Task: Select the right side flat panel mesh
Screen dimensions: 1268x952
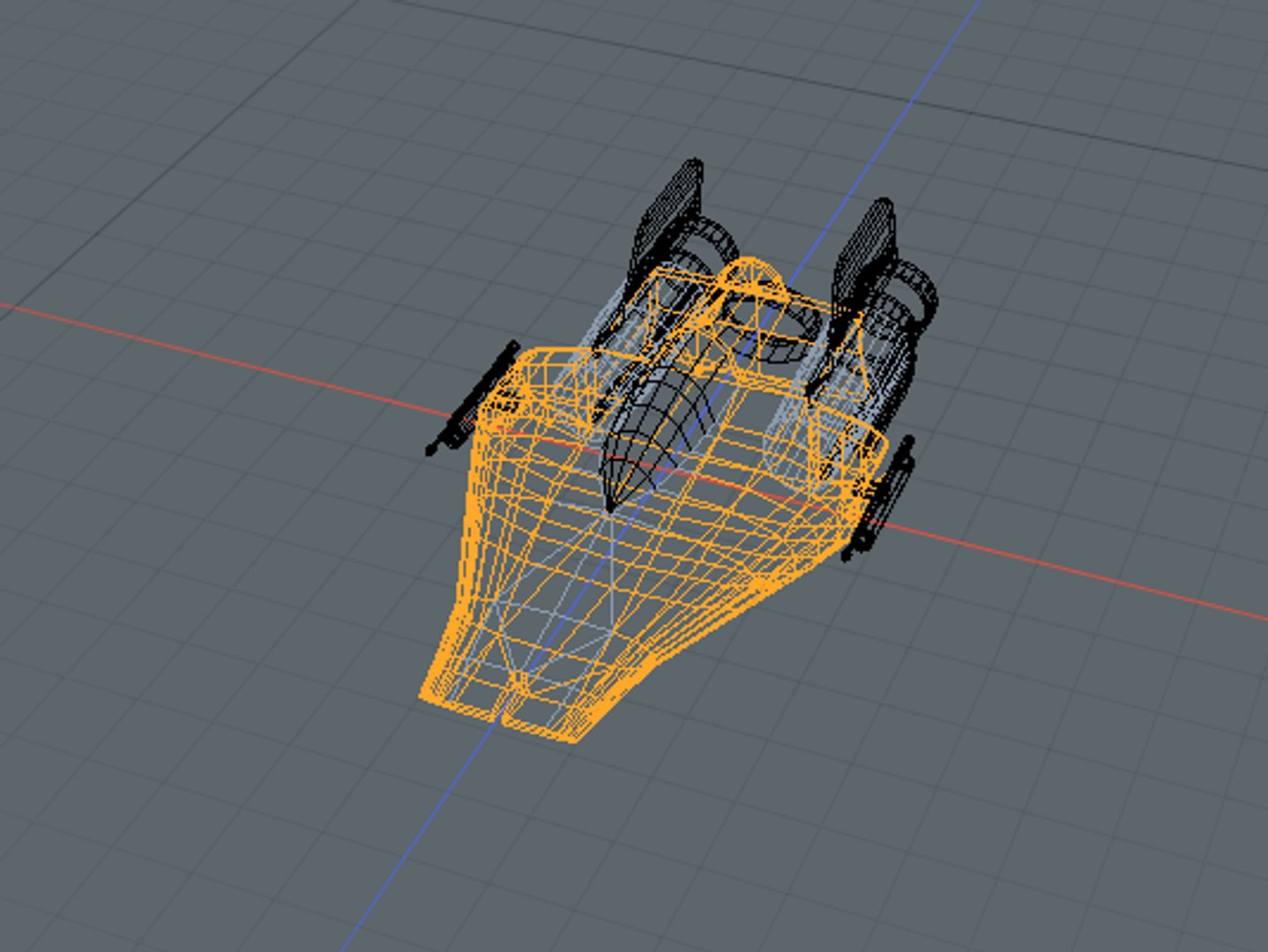Action: (x=880, y=498)
